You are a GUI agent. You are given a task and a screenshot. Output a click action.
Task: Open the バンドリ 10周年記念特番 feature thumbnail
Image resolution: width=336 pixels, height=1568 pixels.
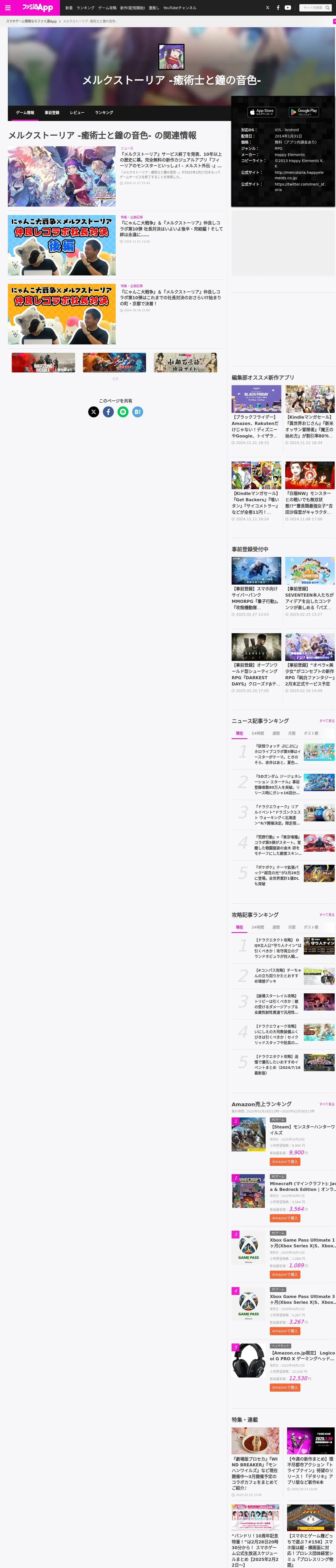(255, 1518)
